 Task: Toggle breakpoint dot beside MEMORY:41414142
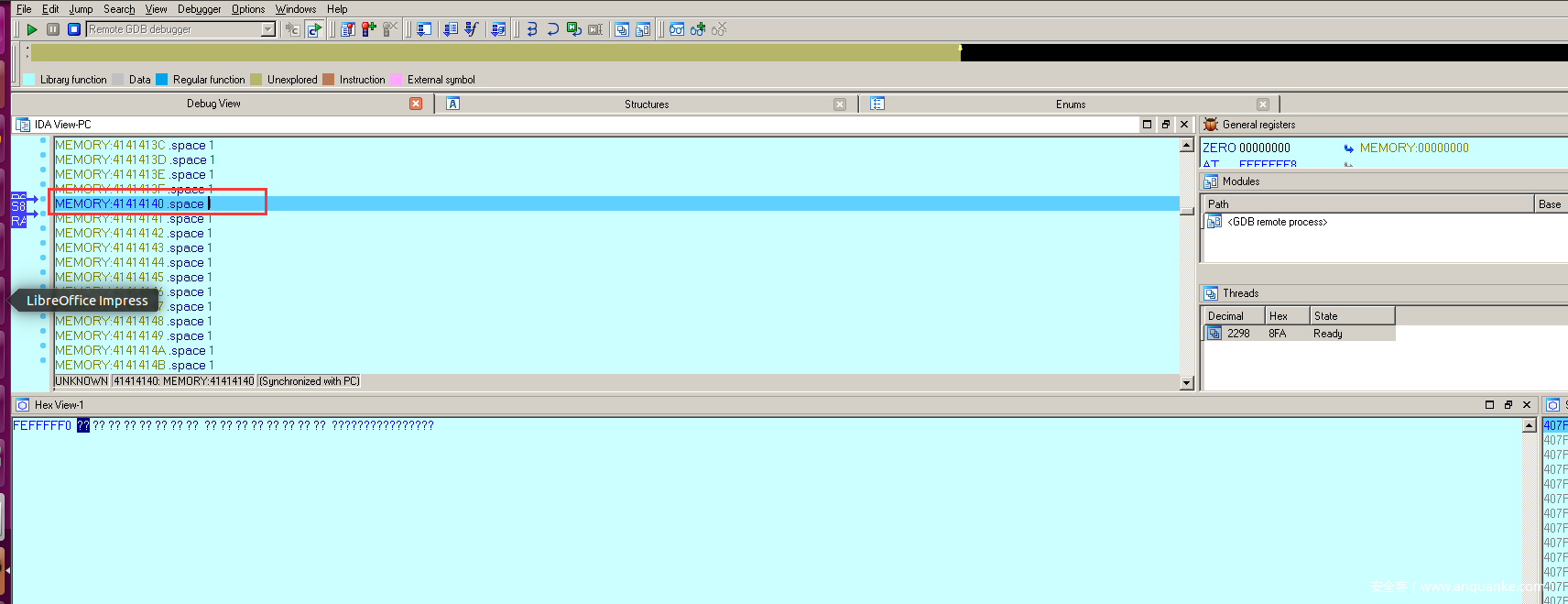[x=43, y=229]
